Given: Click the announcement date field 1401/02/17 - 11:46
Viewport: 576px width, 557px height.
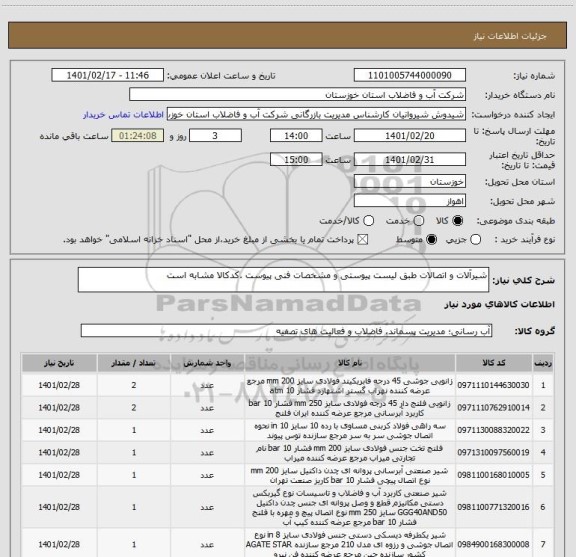Looking at the screenshot, I should pos(108,75).
